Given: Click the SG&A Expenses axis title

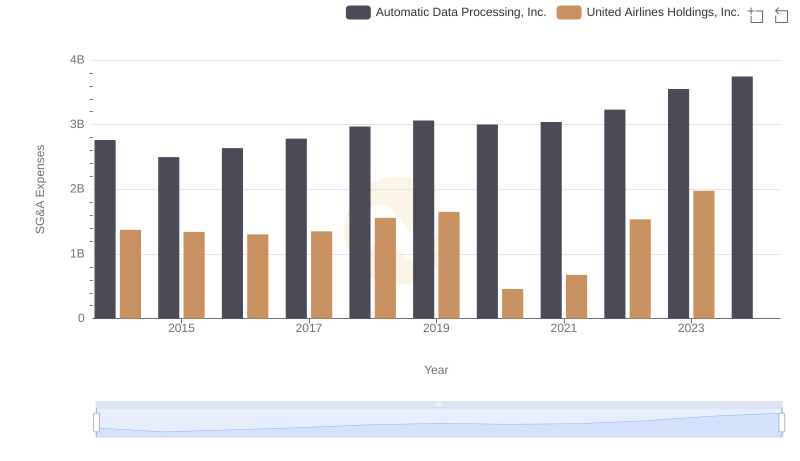Looking at the screenshot, I should [x=40, y=189].
